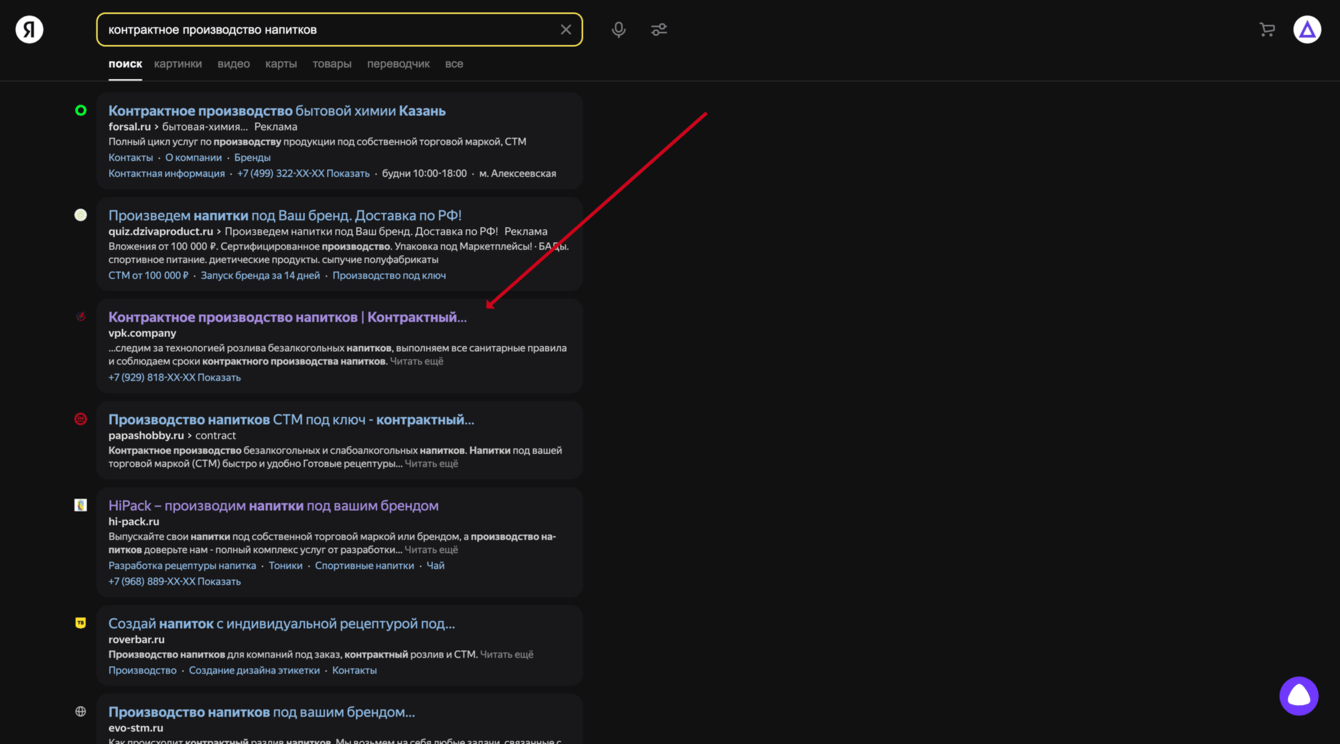Switch to the «товары» tab
The image size is (1340, 744).
[332, 64]
